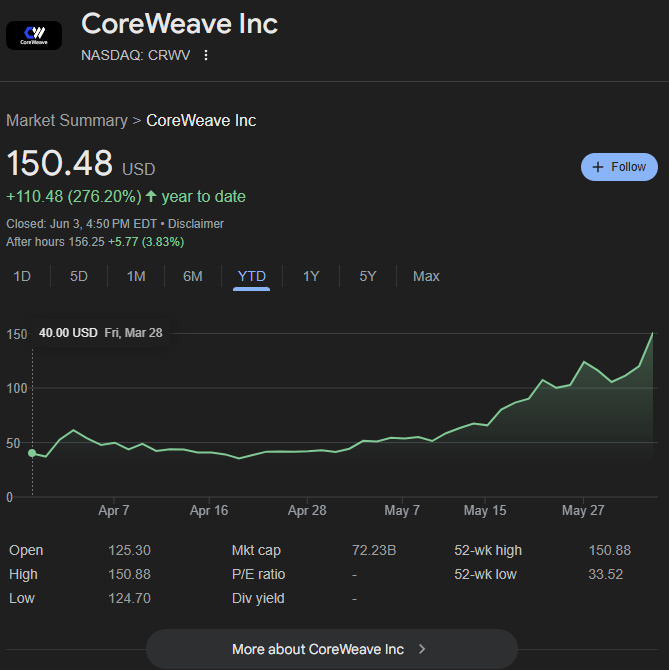The height and width of the screenshot is (670, 669).
Task: Open the Market Summary breadcrumb link
Action: click(67, 120)
